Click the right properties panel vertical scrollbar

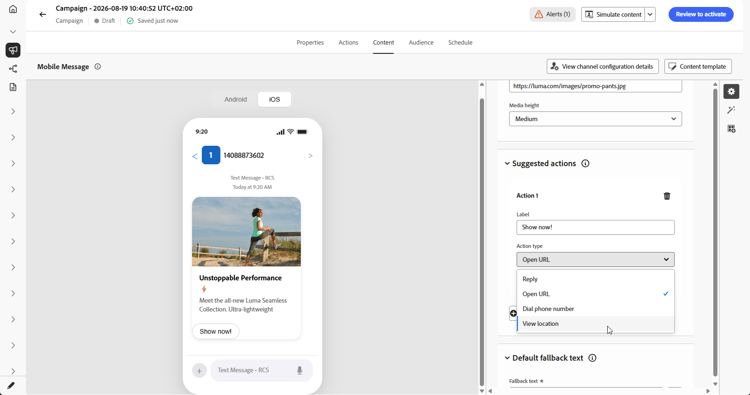click(715, 232)
